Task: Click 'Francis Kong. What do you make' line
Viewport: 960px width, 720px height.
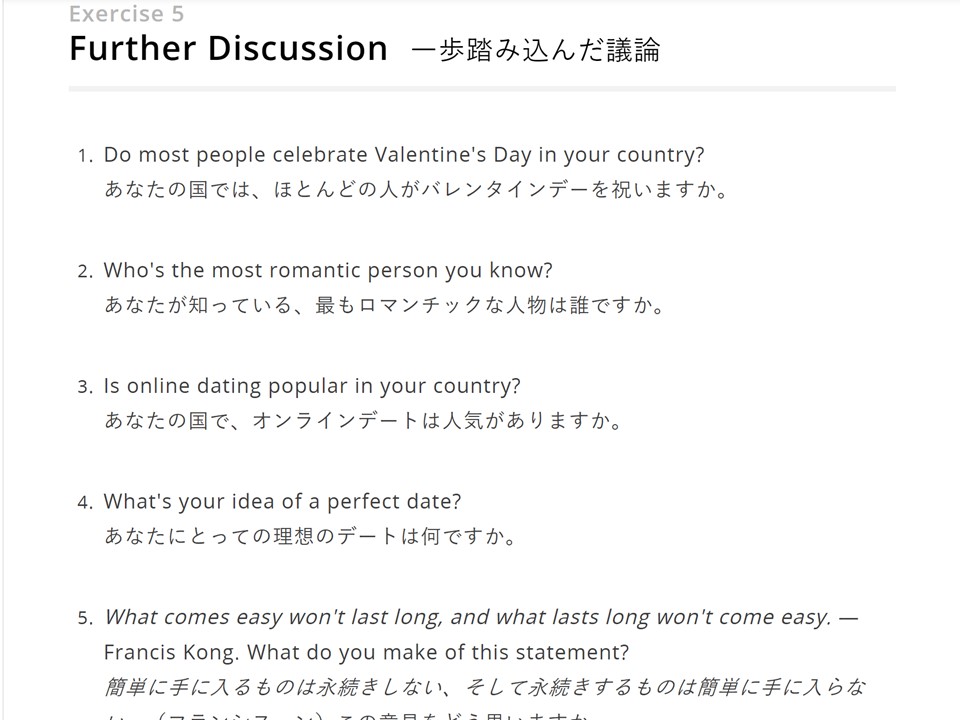Action: (366, 652)
